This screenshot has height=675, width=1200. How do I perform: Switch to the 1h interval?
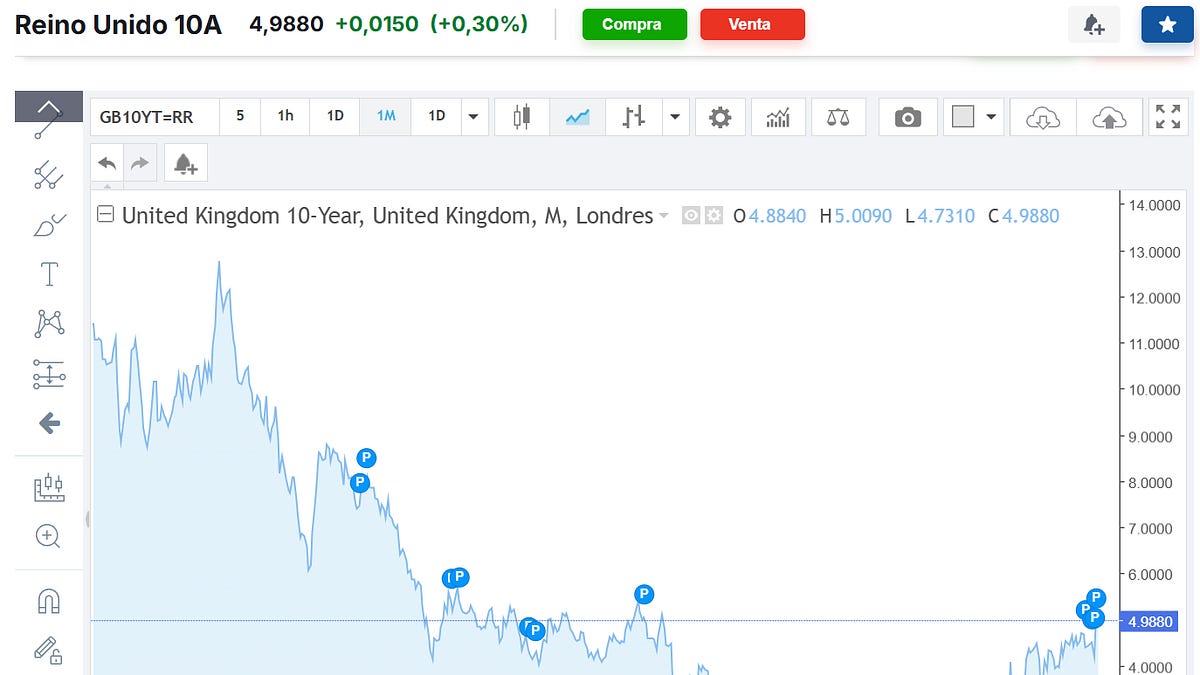pyautogui.click(x=285, y=116)
